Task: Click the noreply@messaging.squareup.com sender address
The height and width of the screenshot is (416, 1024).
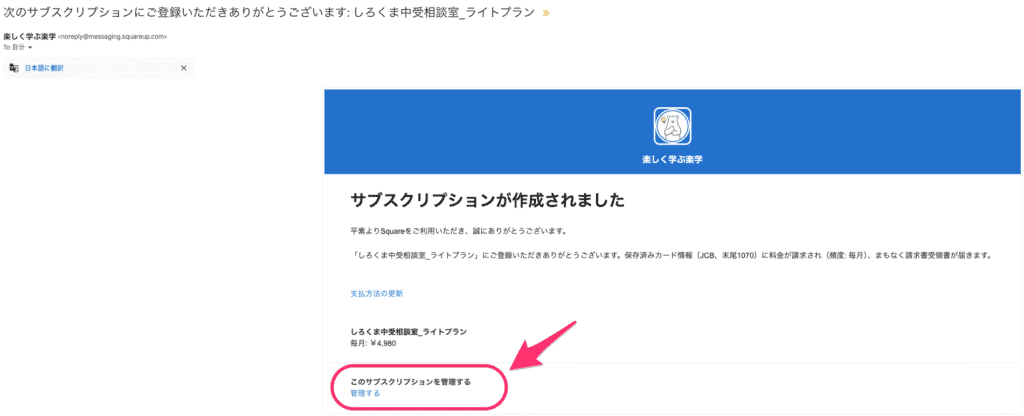Action: tap(113, 37)
